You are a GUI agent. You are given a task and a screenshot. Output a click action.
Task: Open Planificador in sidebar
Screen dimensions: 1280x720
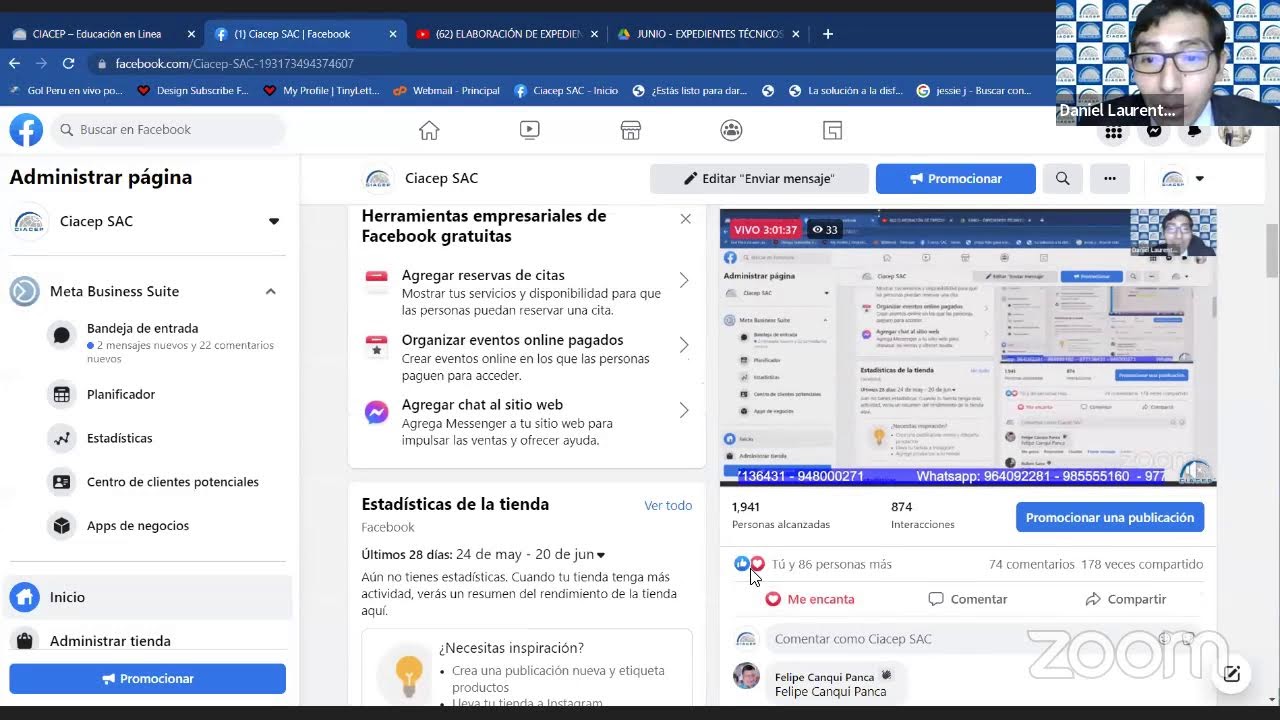pos(121,394)
